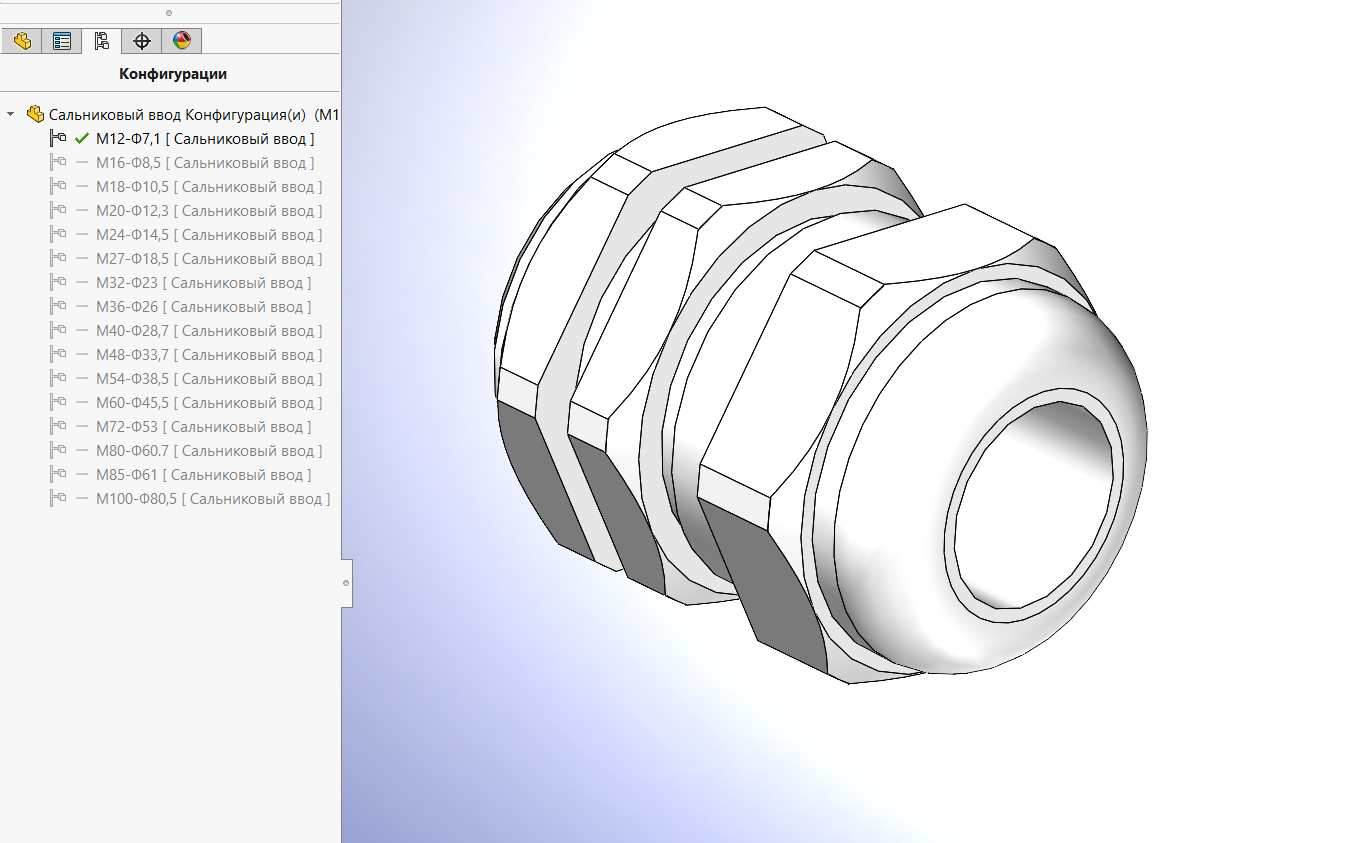Click the configuration icon of the M100-Ф80,5 row
This screenshot has width=1364, height=843.
click(x=58, y=499)
